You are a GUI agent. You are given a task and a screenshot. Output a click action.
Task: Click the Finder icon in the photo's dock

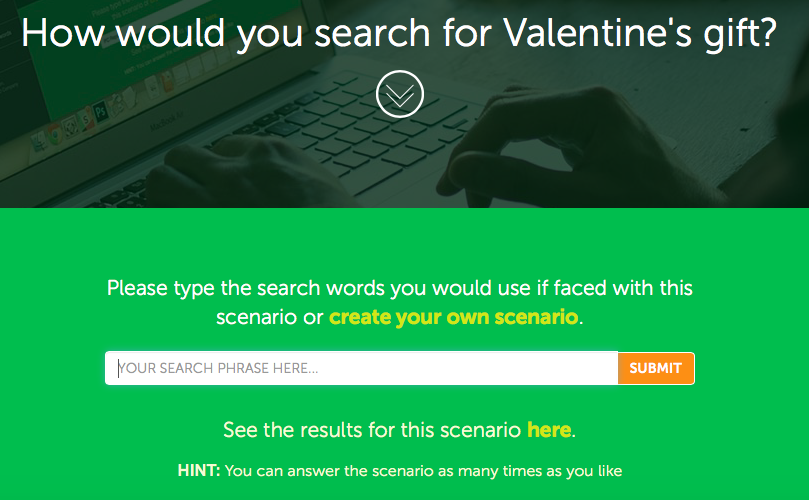click(39, 141)
